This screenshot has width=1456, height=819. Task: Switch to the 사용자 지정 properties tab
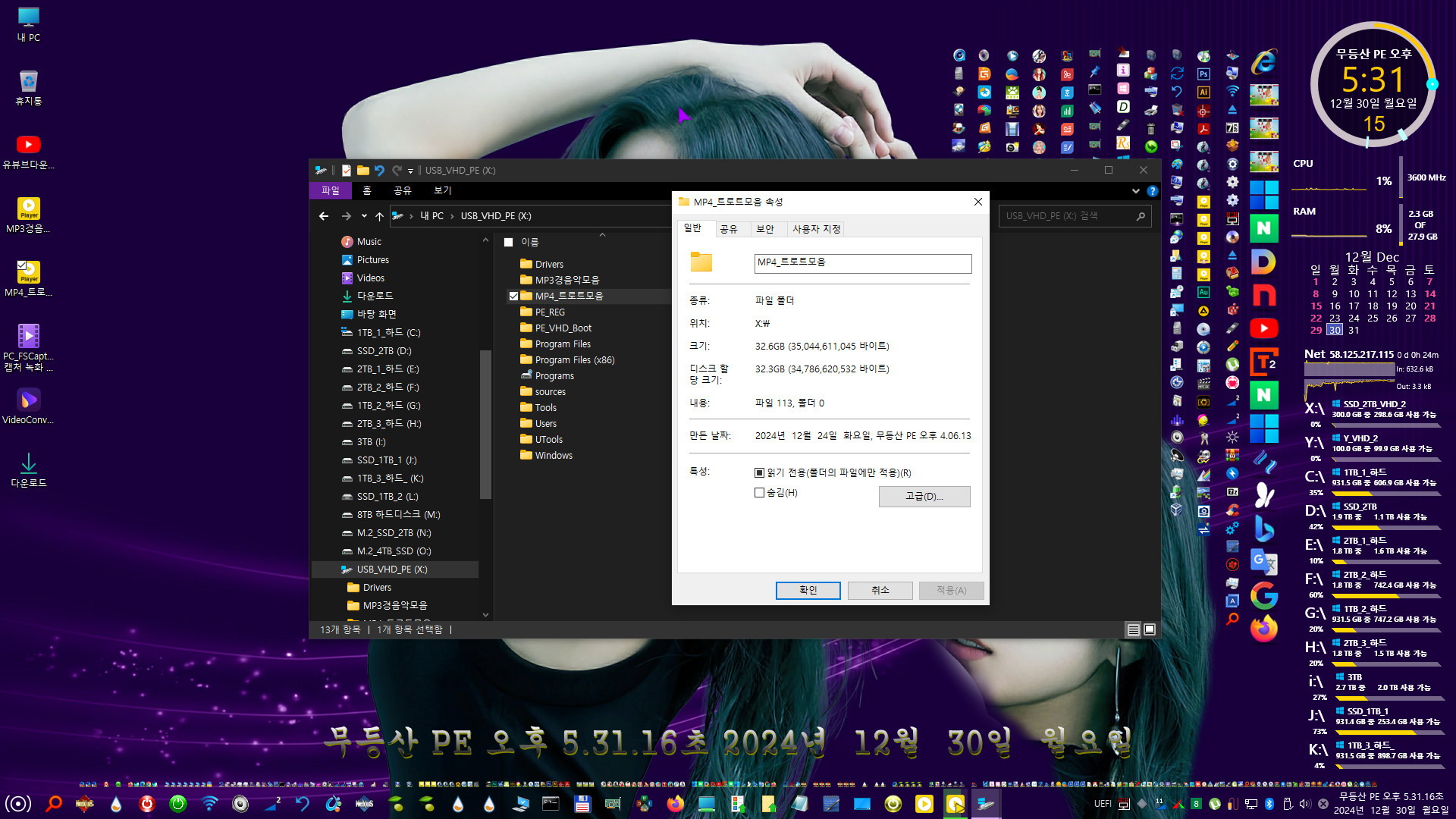(x=816, y=229)
